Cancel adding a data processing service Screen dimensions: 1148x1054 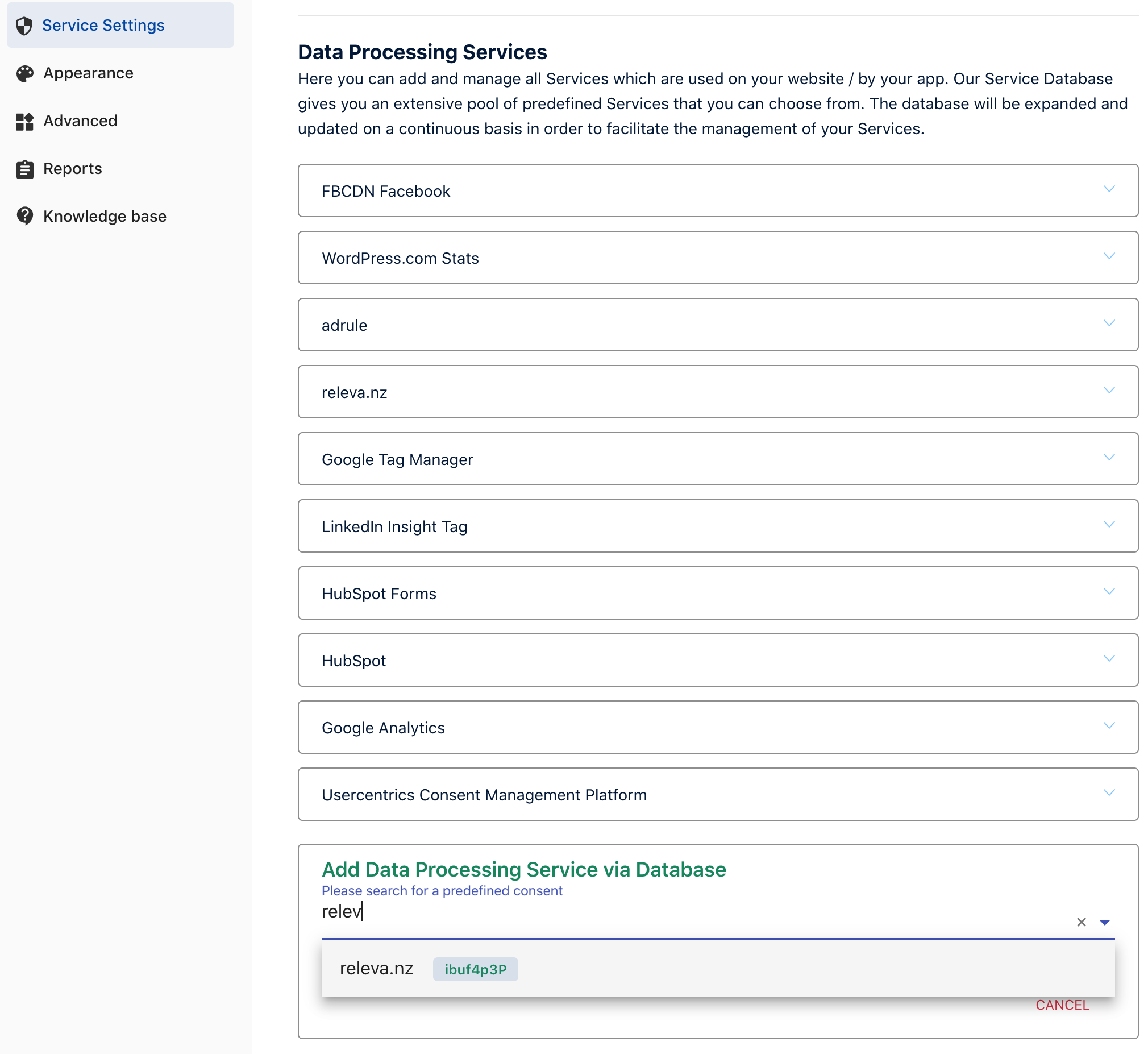1063,1006
